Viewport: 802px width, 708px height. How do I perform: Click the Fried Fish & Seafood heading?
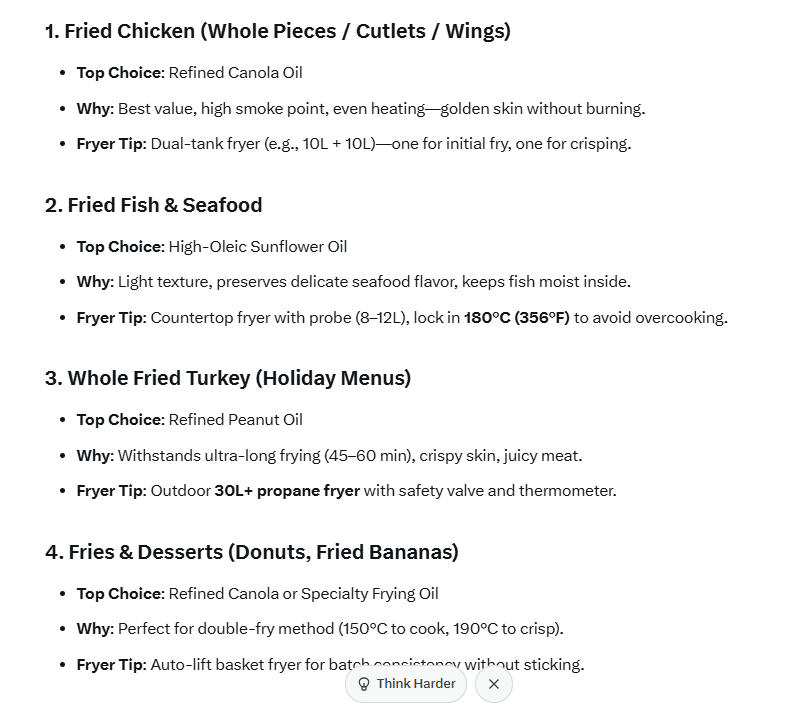(x=153, y=205)
